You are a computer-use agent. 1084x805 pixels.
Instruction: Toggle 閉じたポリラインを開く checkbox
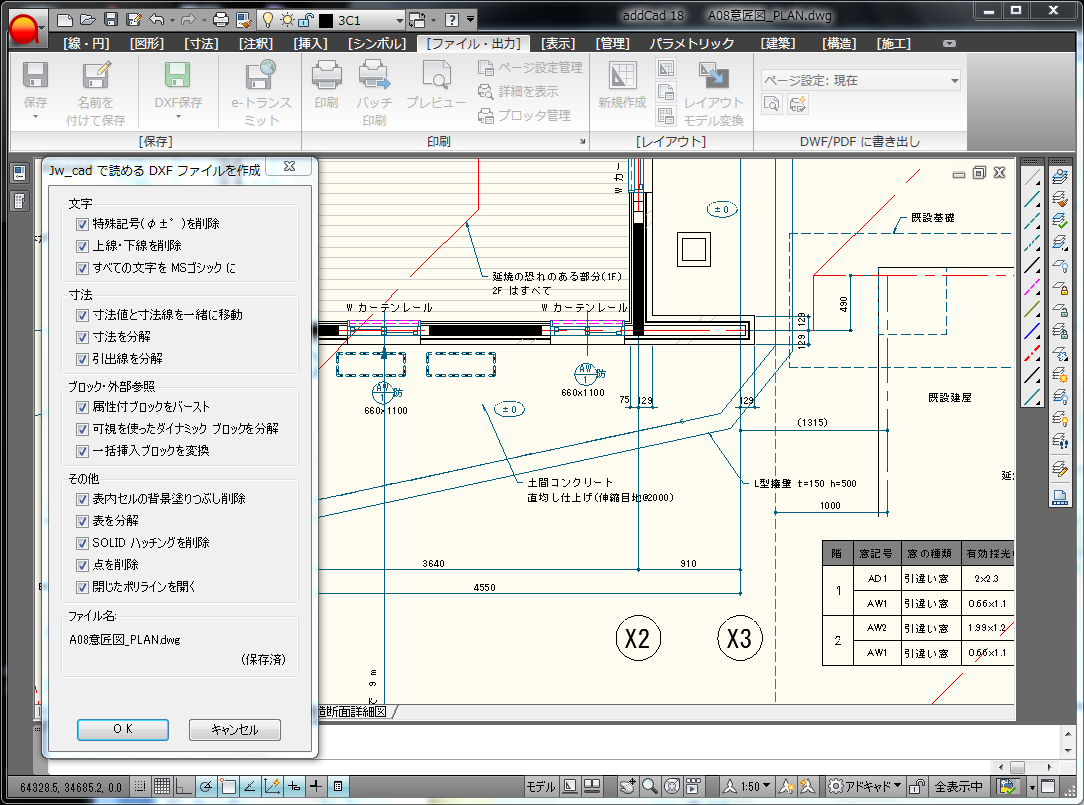coord(82,588)
